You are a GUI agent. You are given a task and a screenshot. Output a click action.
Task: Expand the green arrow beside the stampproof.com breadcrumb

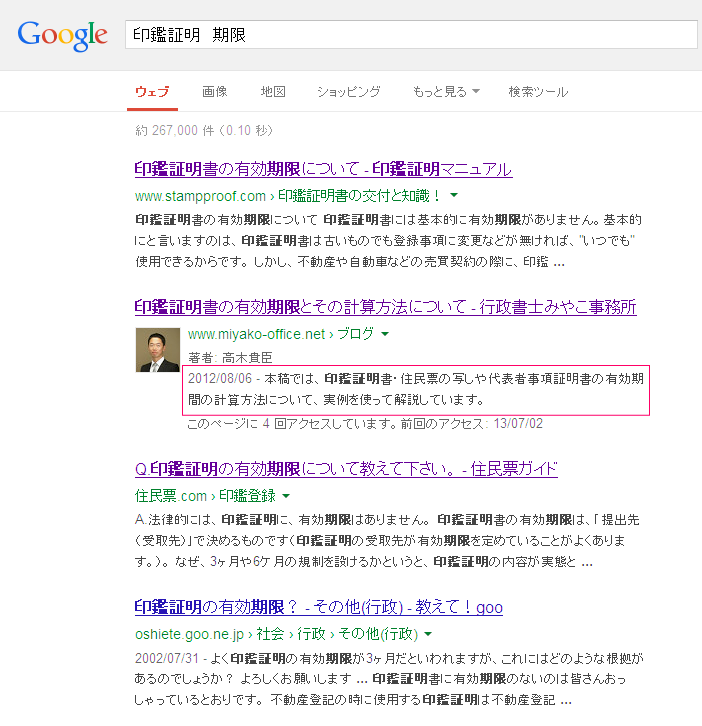pyautogui.click(x=454, y=195)
